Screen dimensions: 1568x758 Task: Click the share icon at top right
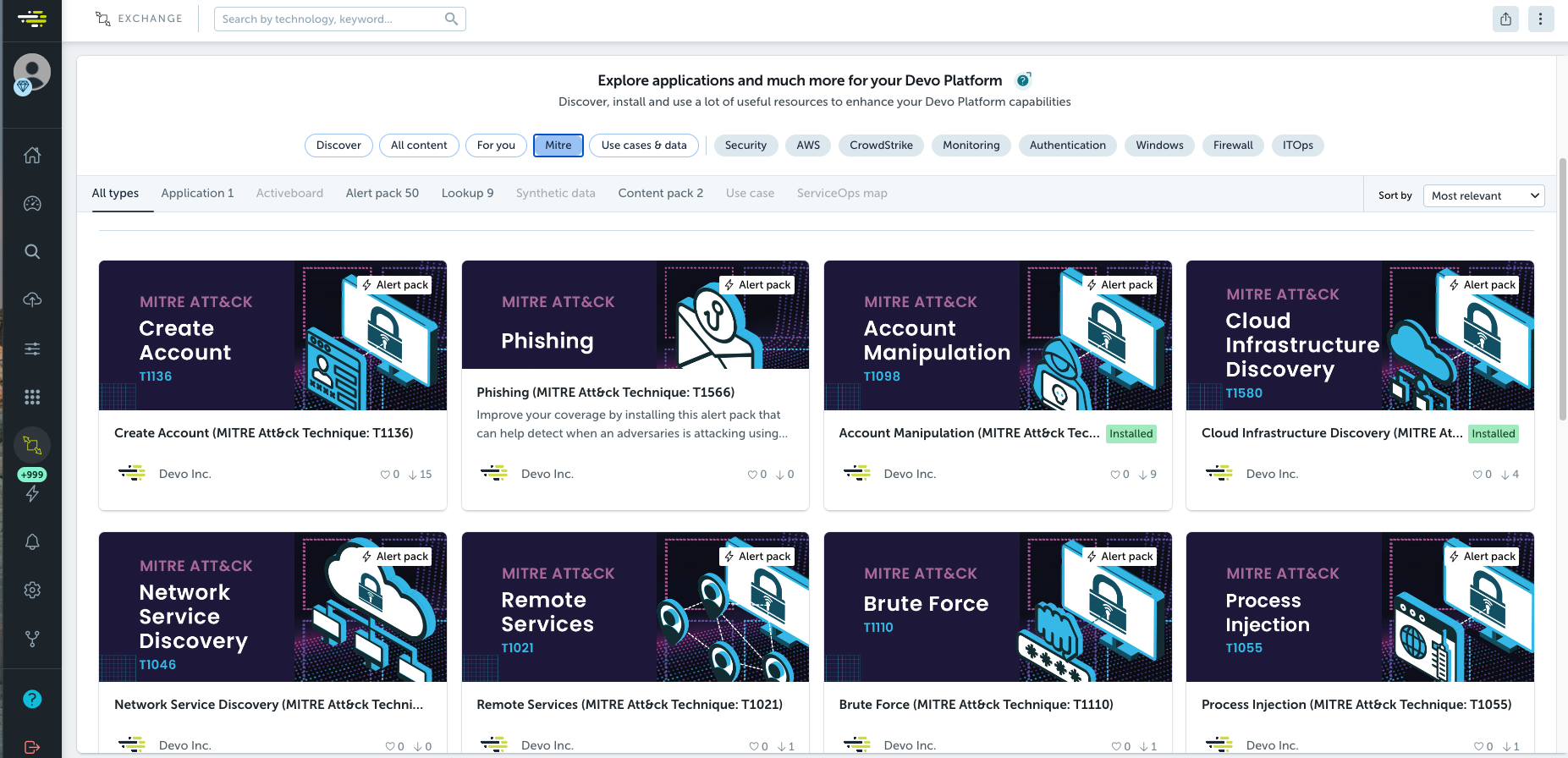[x=1505, y=19]
